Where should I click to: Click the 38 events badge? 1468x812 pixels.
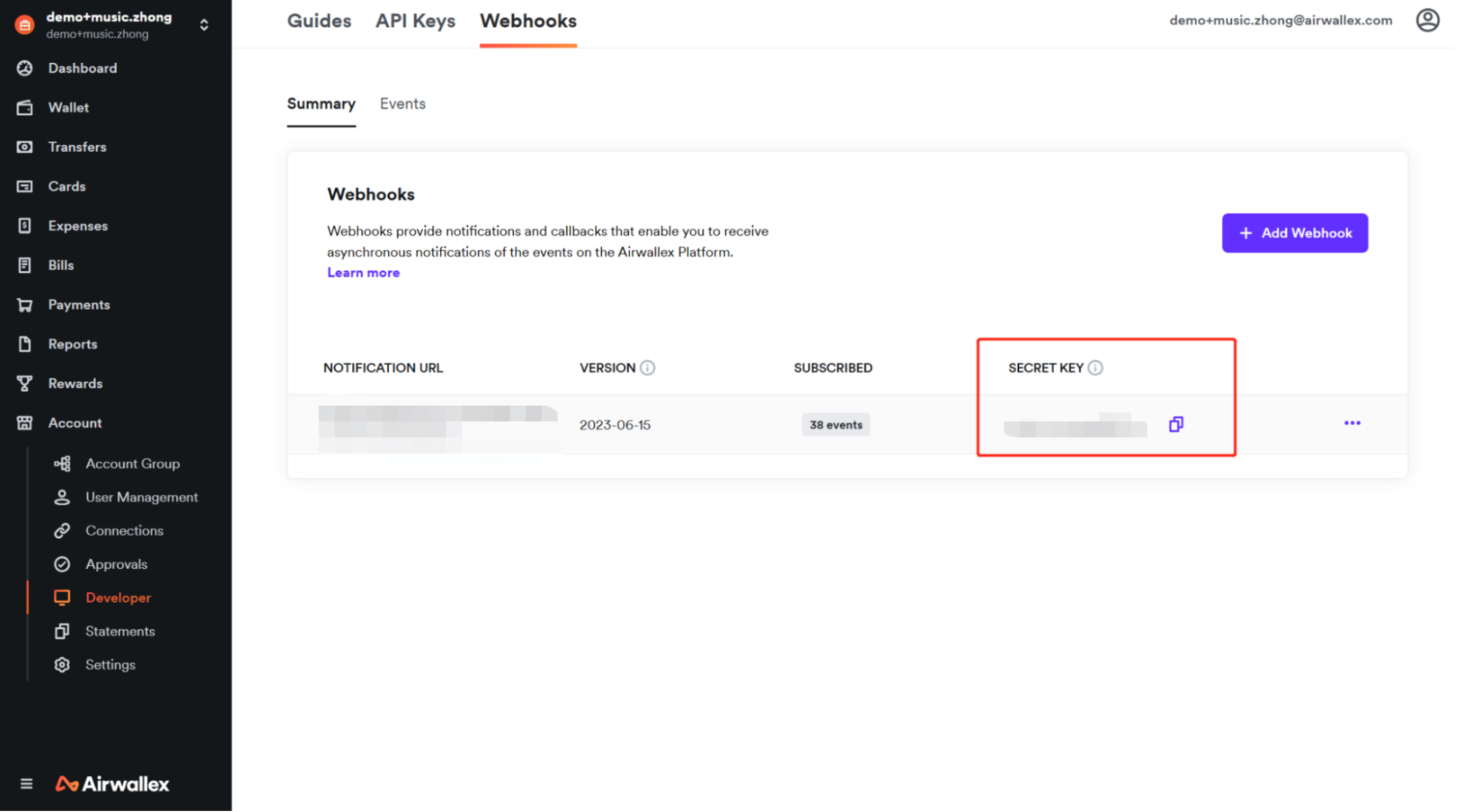[836, 425]
